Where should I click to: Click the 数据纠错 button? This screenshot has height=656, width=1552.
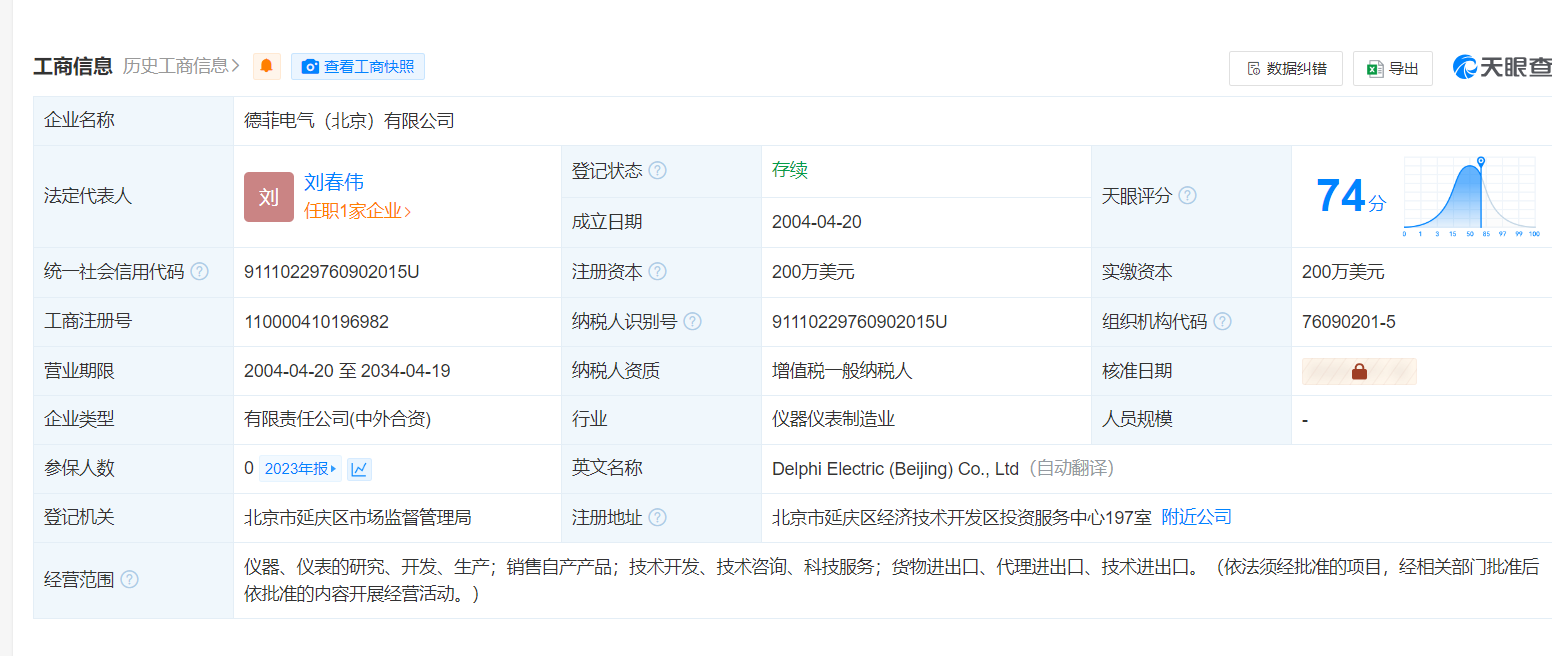pos(1286,68)
